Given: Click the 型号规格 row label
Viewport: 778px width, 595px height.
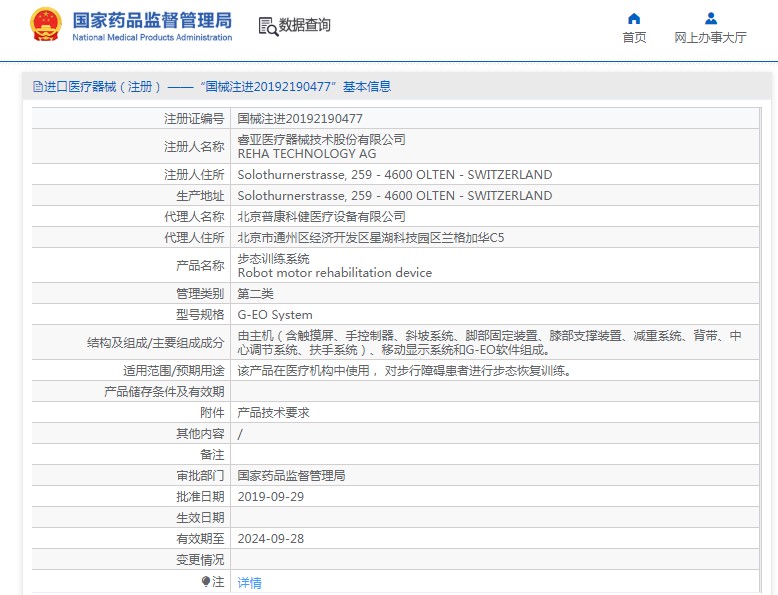Looking at the screenshot, I should (x=200, y=315).
